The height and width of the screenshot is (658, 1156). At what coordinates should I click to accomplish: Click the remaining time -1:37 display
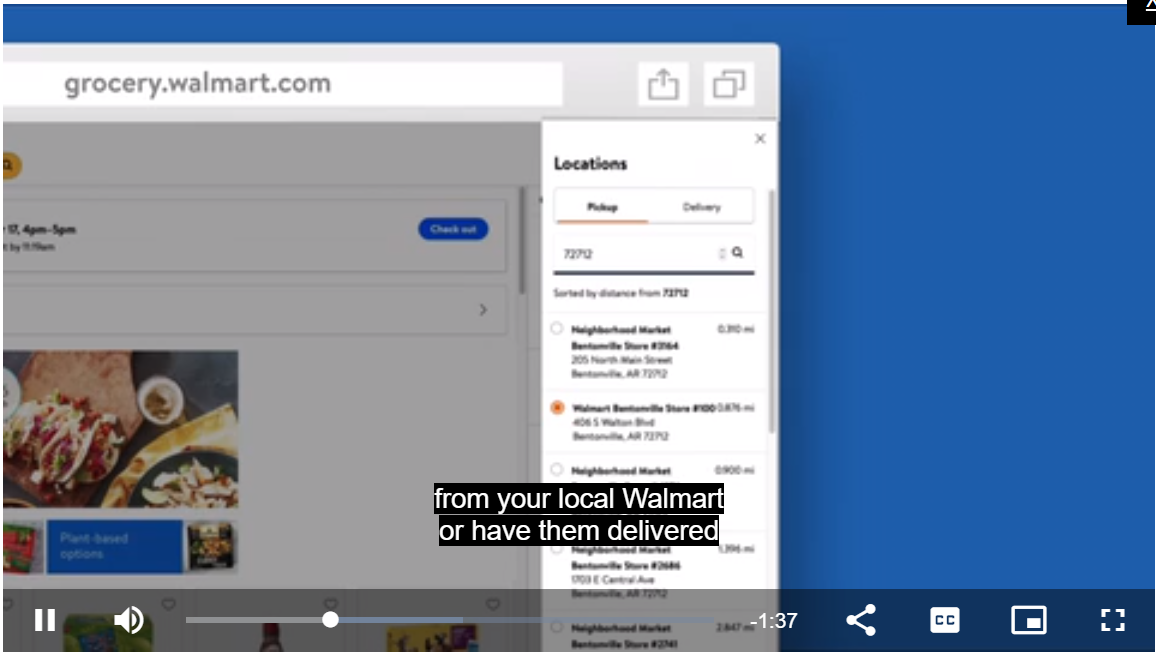coord(773,621)
